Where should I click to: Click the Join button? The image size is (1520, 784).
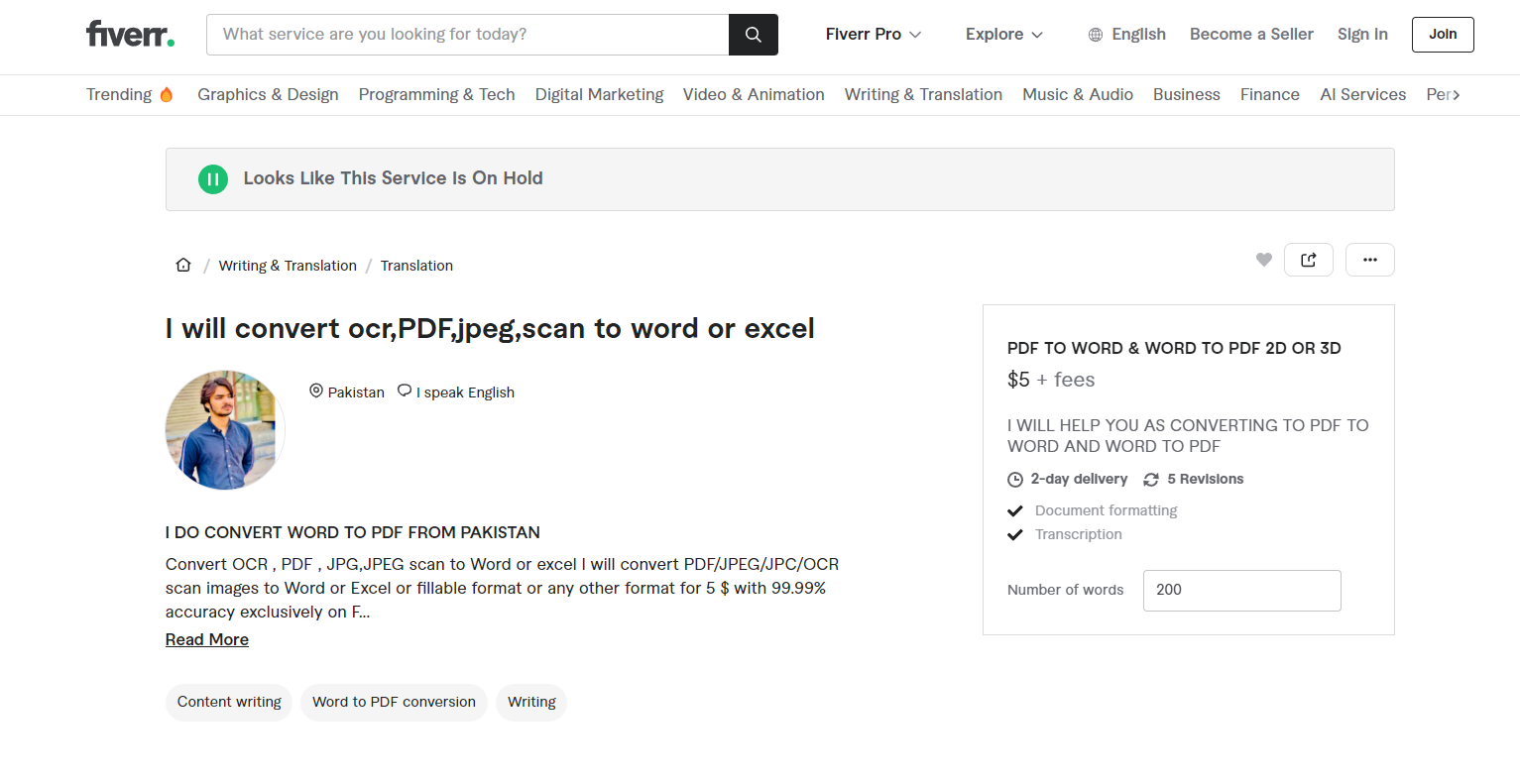[1443, 35]
